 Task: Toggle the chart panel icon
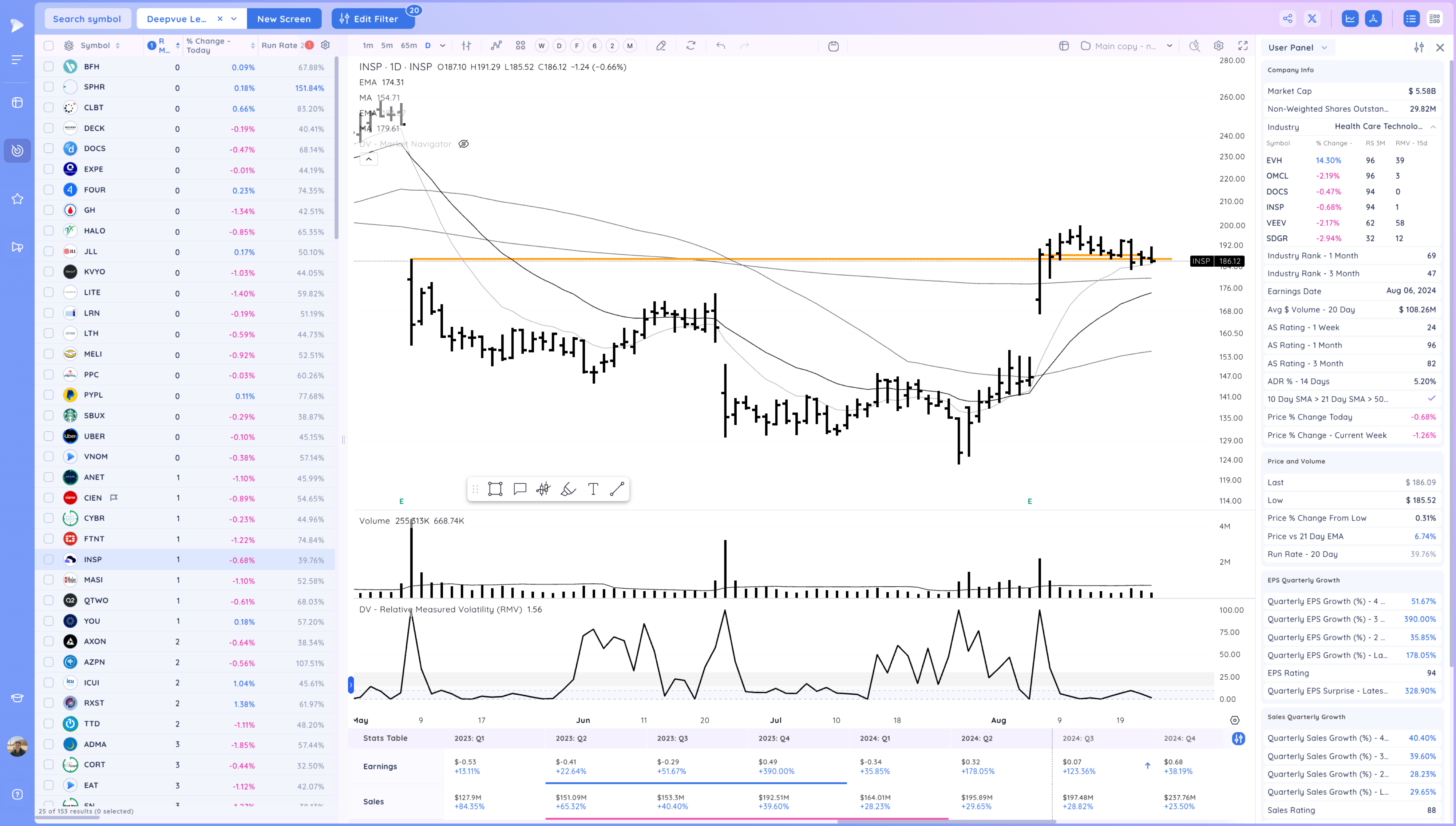coord(1350,19)
